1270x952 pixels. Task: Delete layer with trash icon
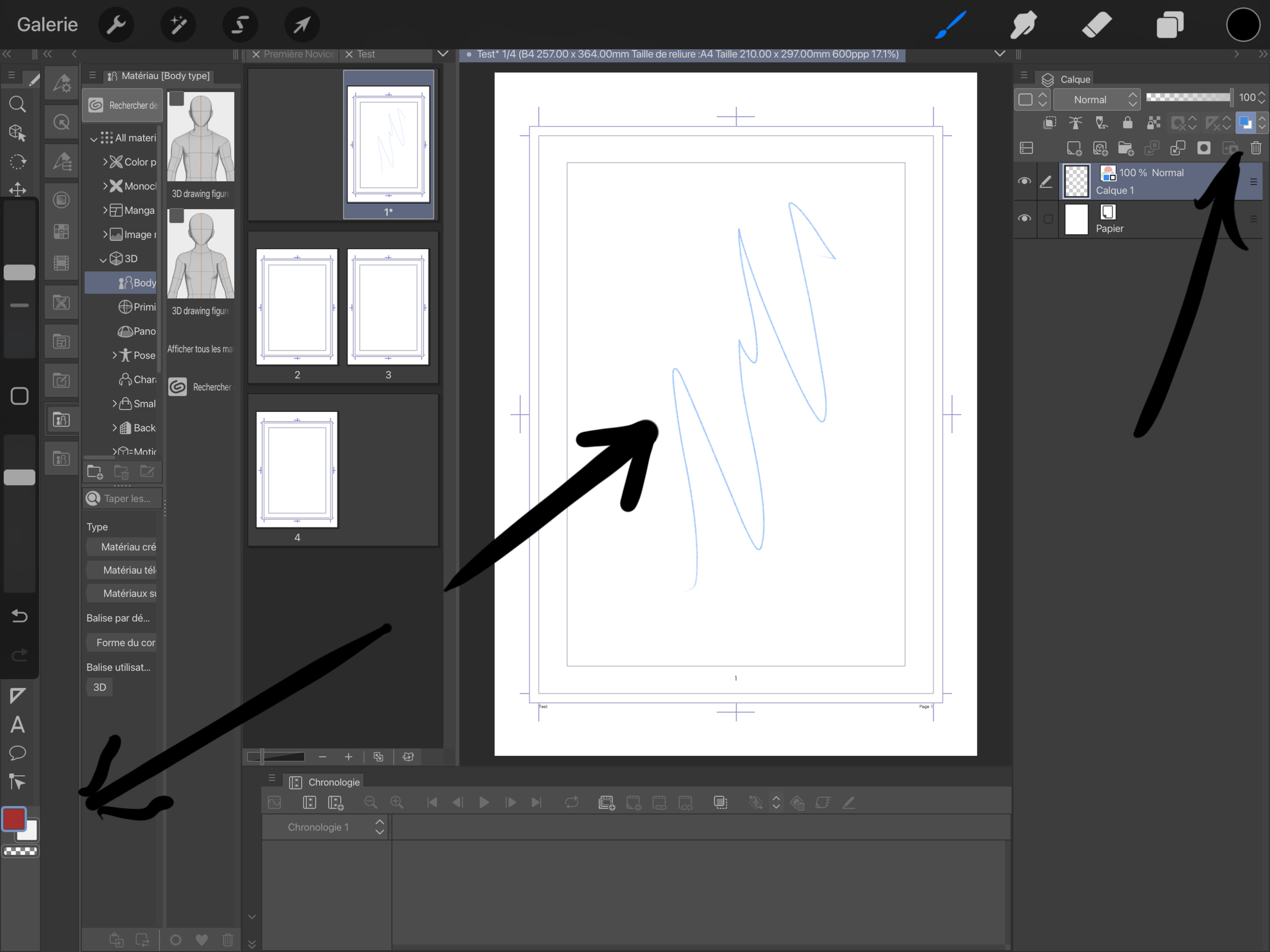coord(1256,148)
